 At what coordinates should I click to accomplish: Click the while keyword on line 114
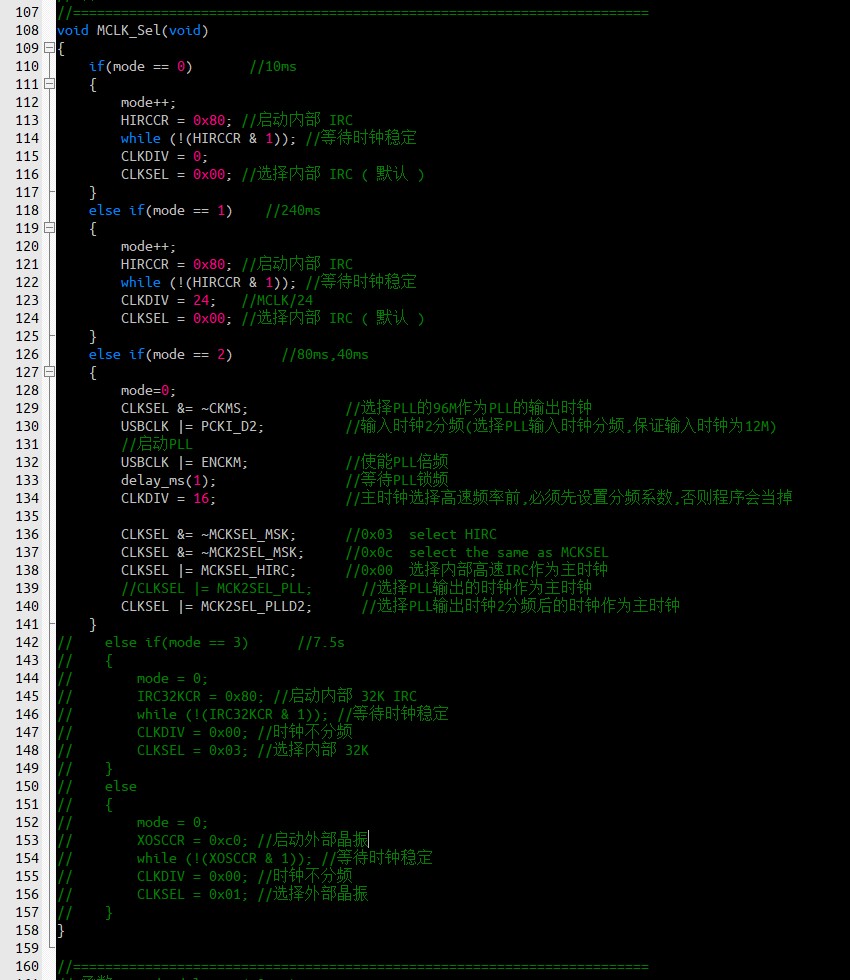pos(141,138)
